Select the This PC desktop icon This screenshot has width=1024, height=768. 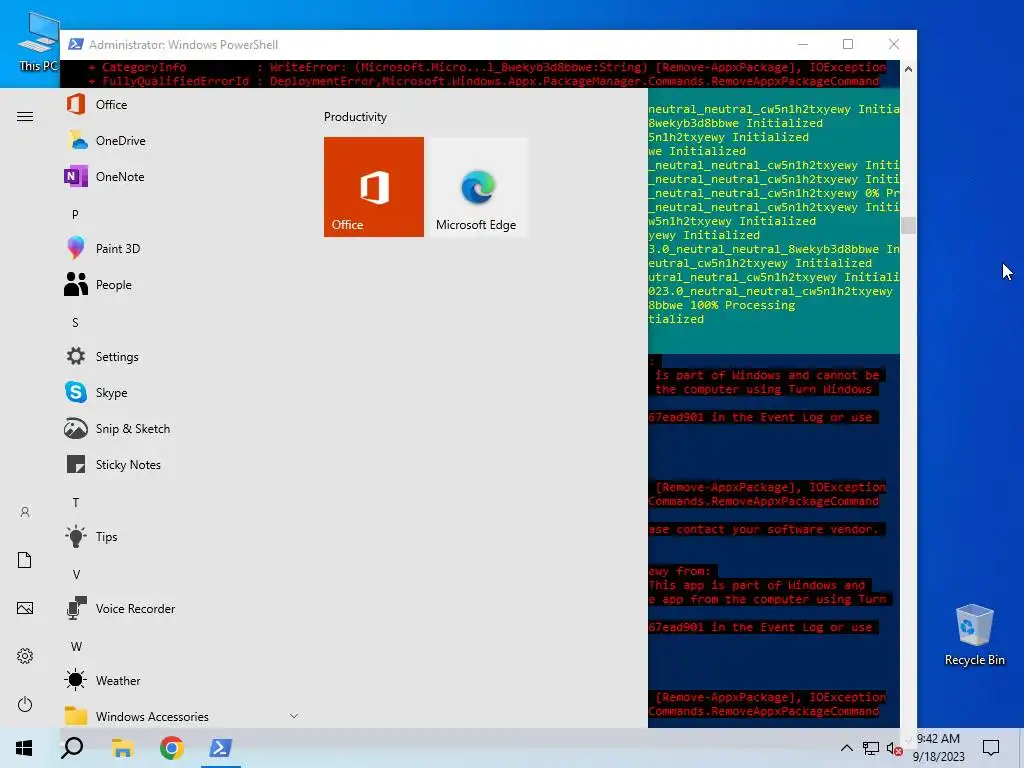(x=37, y=42)
